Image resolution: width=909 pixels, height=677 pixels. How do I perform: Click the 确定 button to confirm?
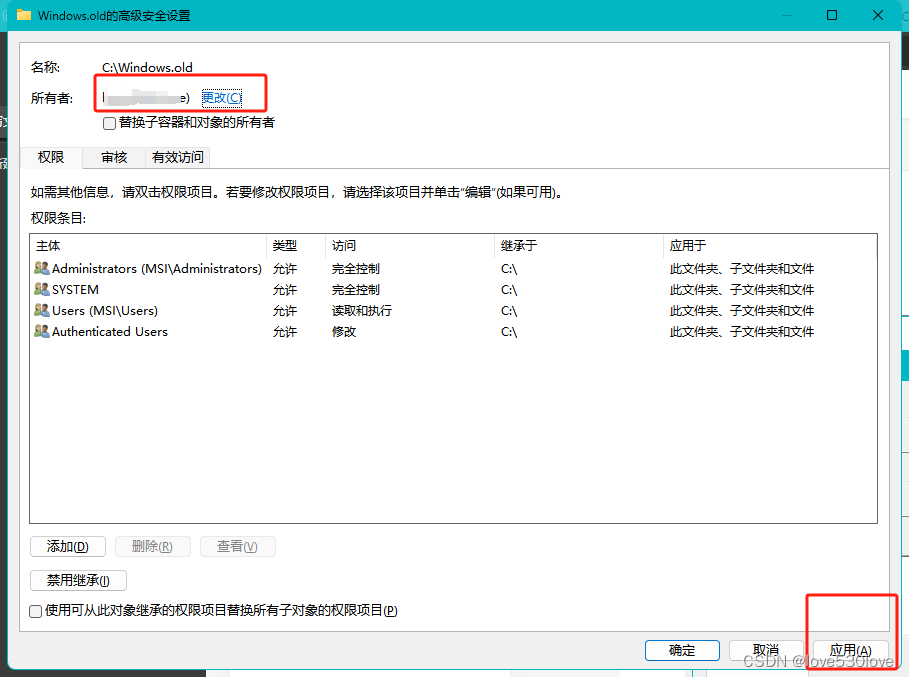[682, 650]
